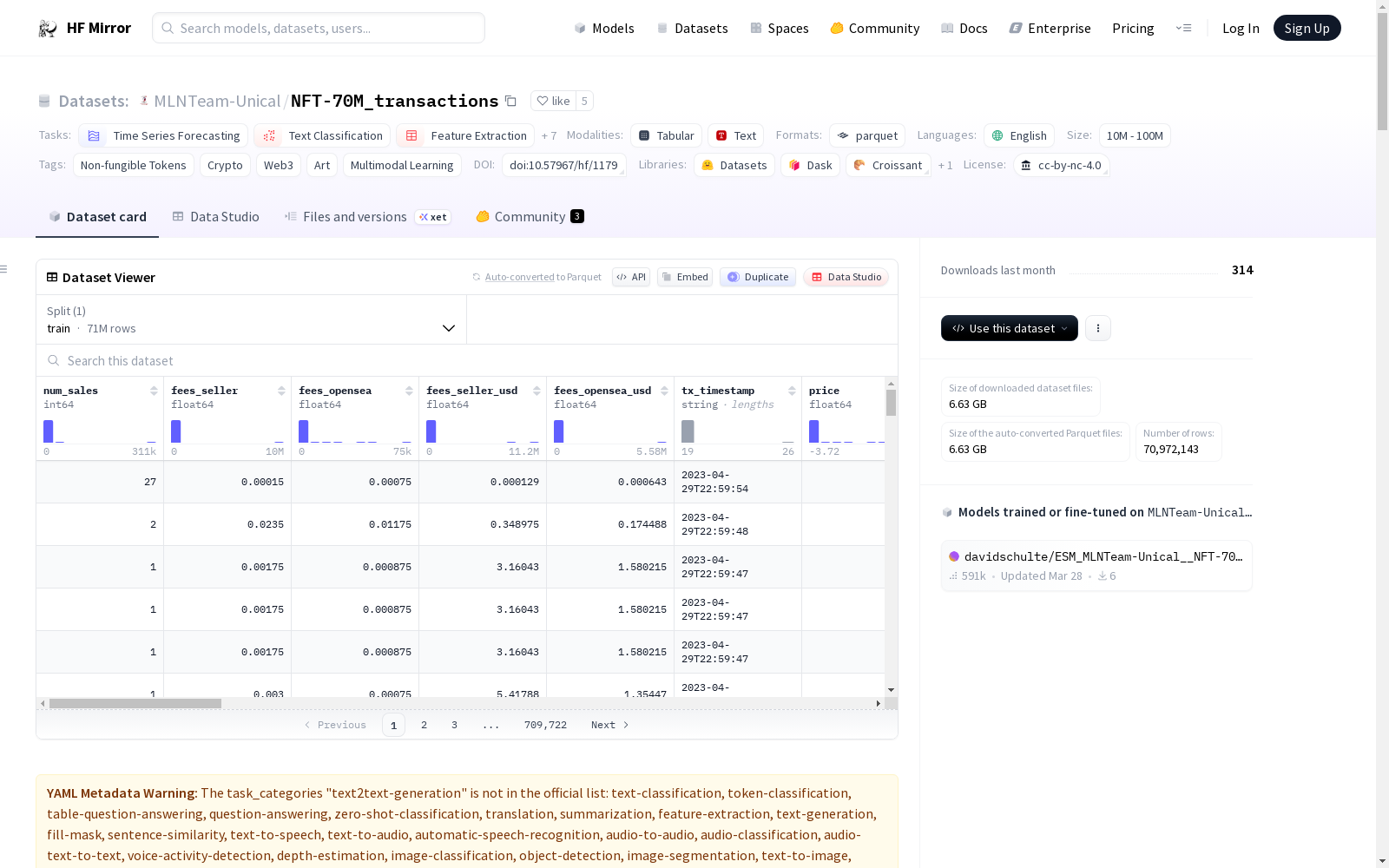Click the MLNTeam-Unical organization avatar
The image size is (1389, 868).
(x=144, y=101)
